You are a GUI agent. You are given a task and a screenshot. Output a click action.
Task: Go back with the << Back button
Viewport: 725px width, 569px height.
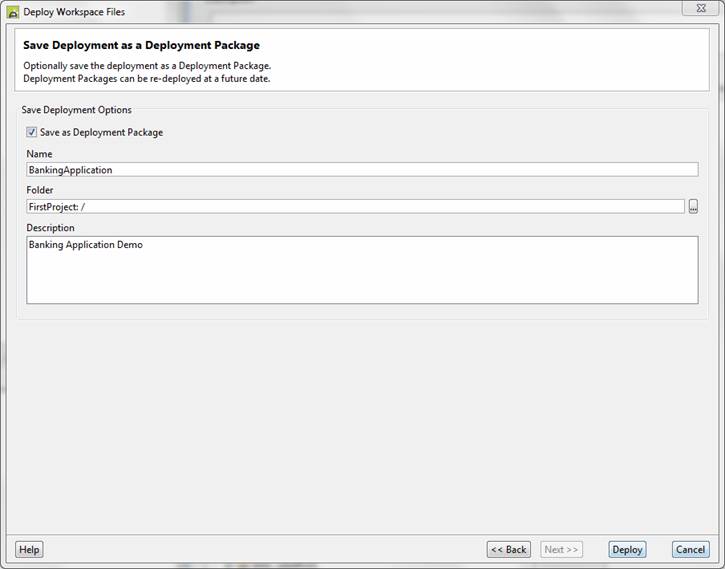pos(508,549)
